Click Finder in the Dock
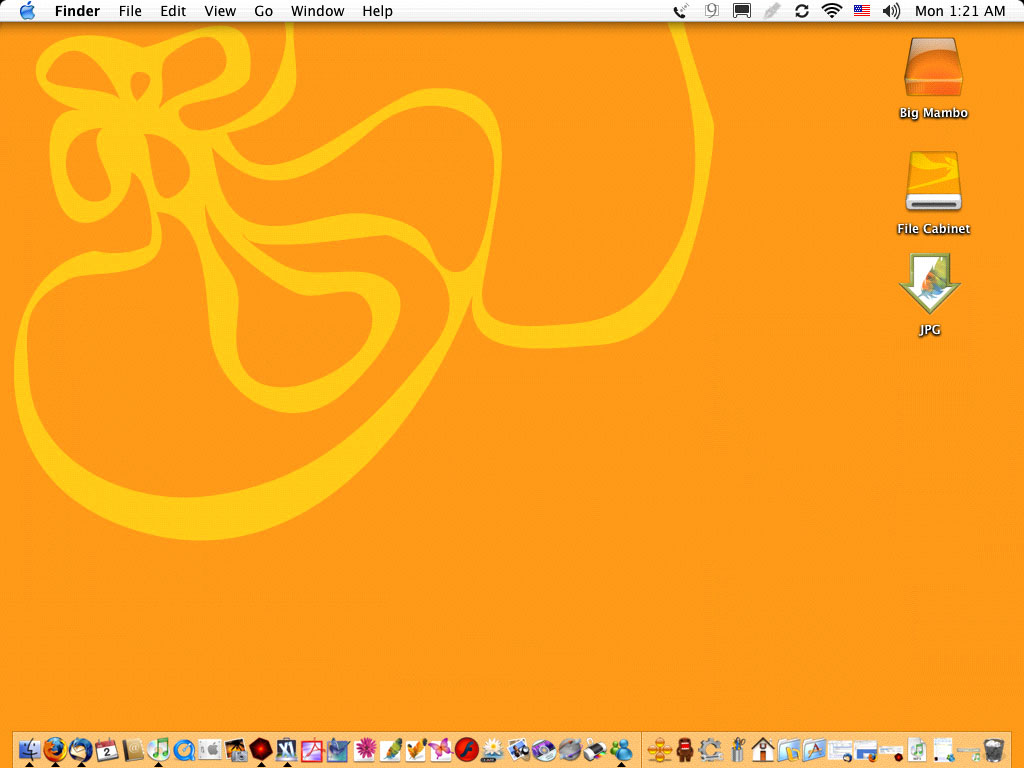 [x=29, y=749]
